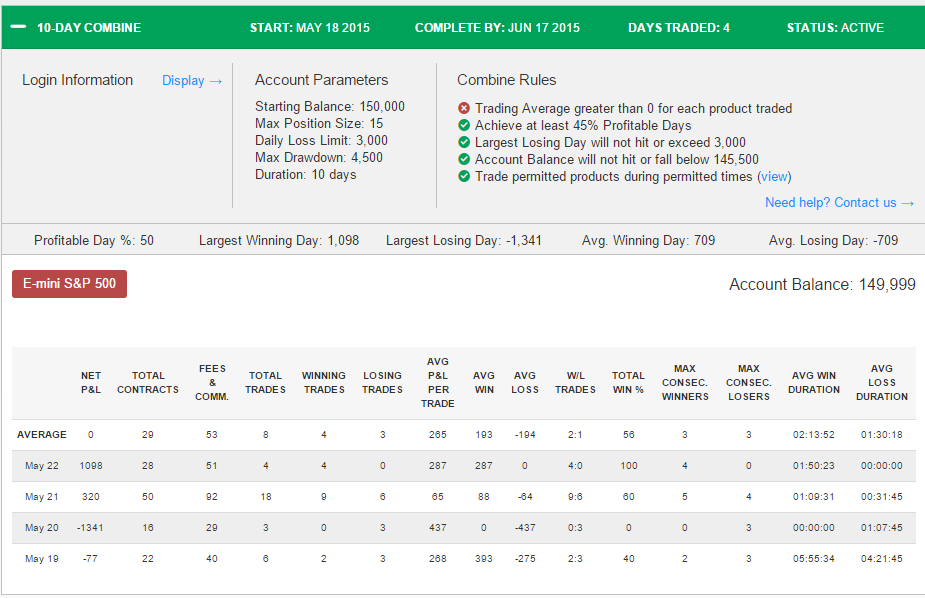
Task: Click Avg. Winning Day: 709 stat
Action: click(x=648, y=241)
